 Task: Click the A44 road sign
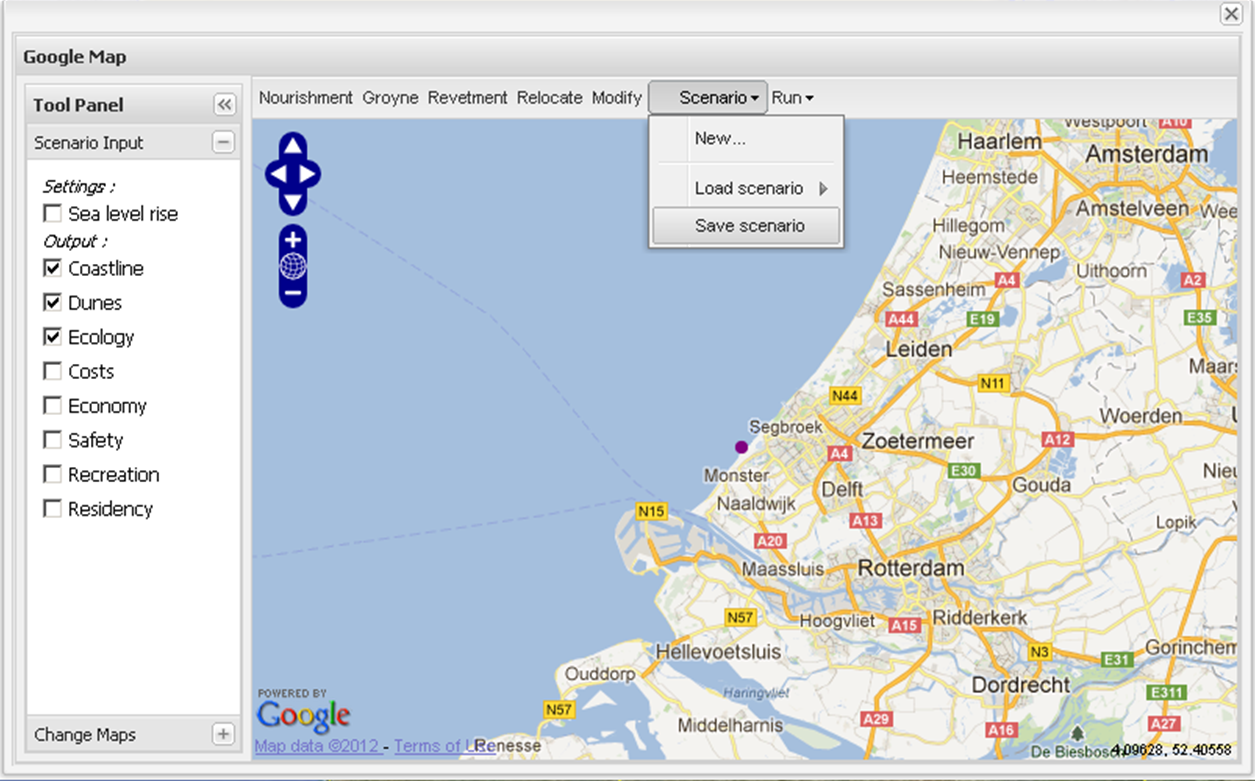(902, 319)
